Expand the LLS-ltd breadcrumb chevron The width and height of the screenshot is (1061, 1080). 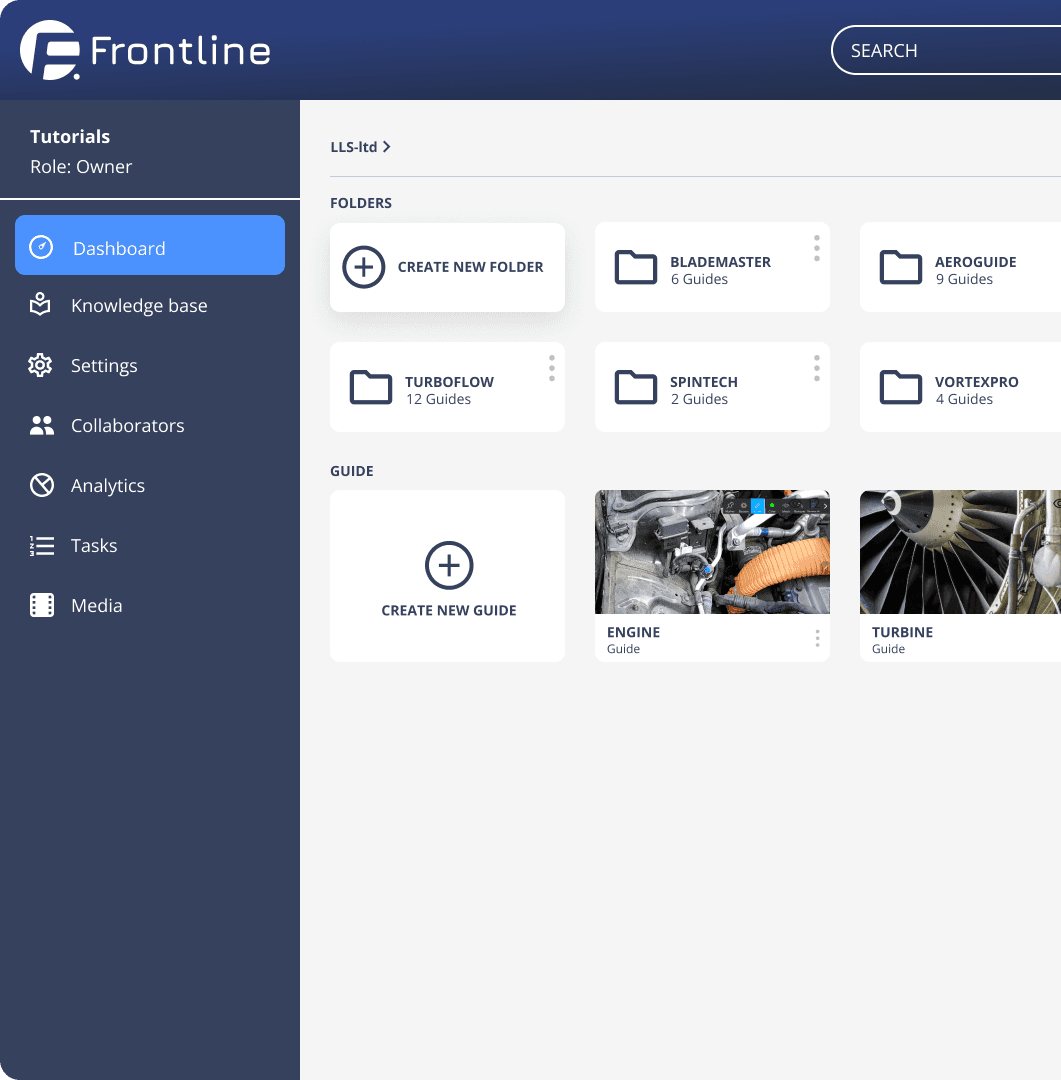coord(387,147)
